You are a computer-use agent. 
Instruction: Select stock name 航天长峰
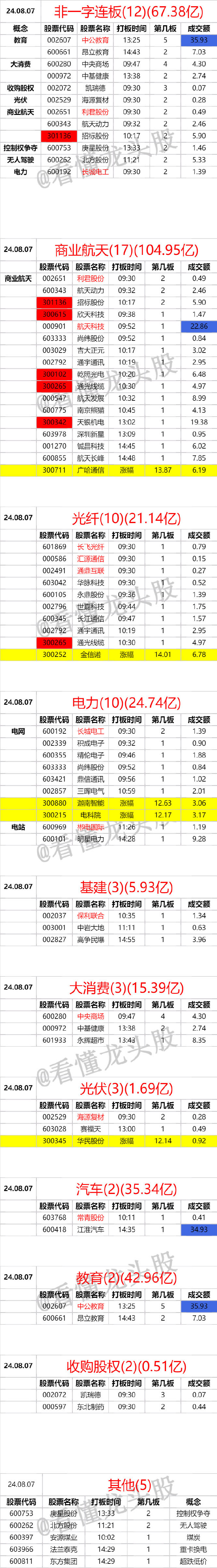click(90, 458)
